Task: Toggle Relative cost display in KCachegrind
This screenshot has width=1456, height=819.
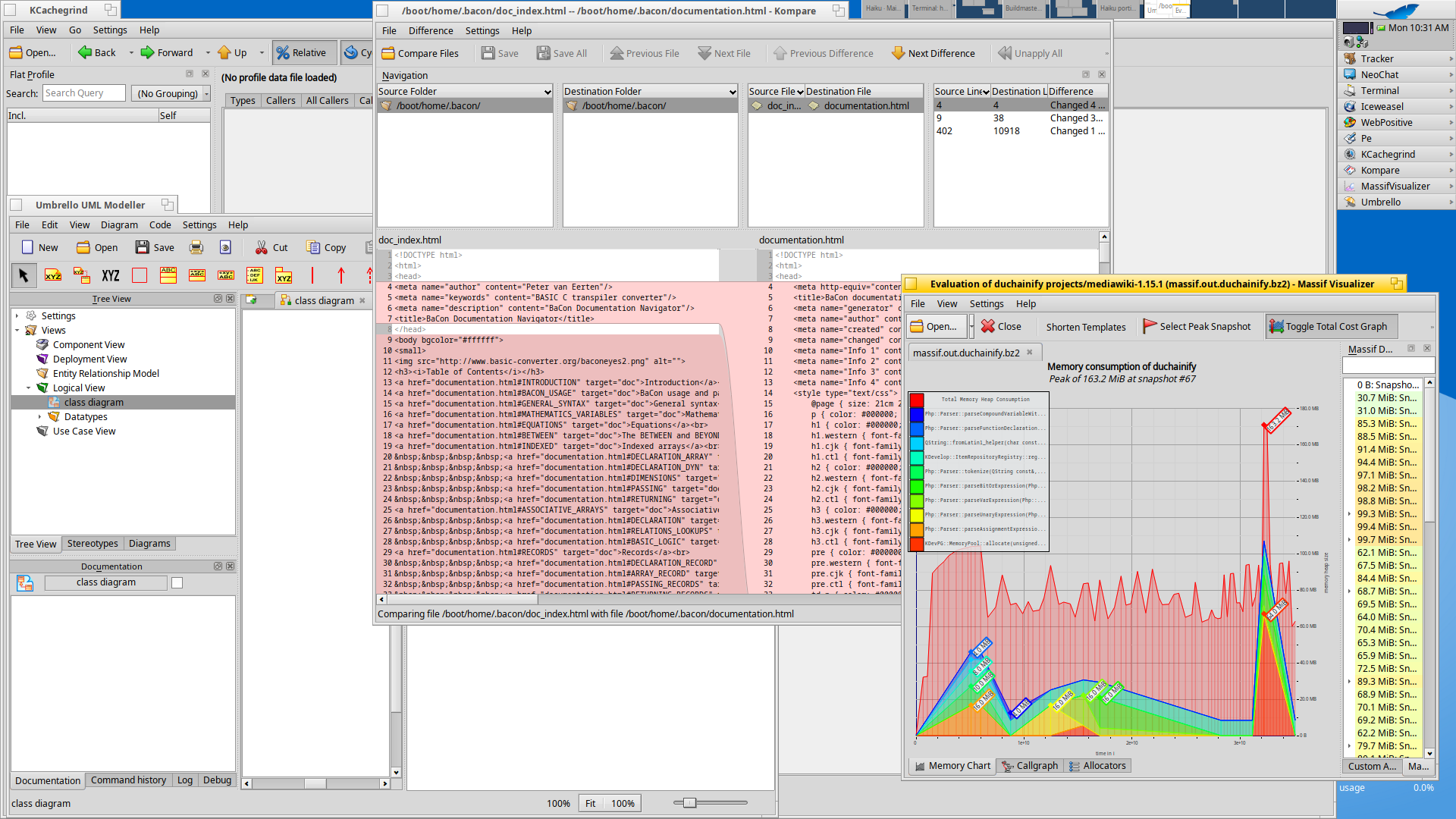Action: (302, 52)
